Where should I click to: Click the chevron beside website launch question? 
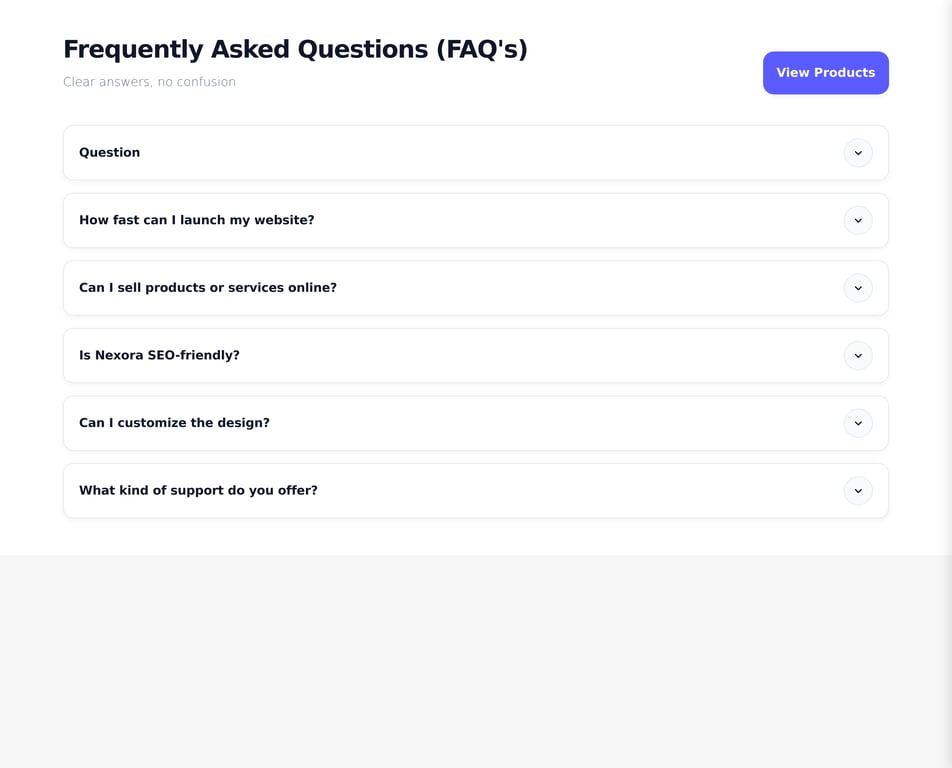coord(858,220)
